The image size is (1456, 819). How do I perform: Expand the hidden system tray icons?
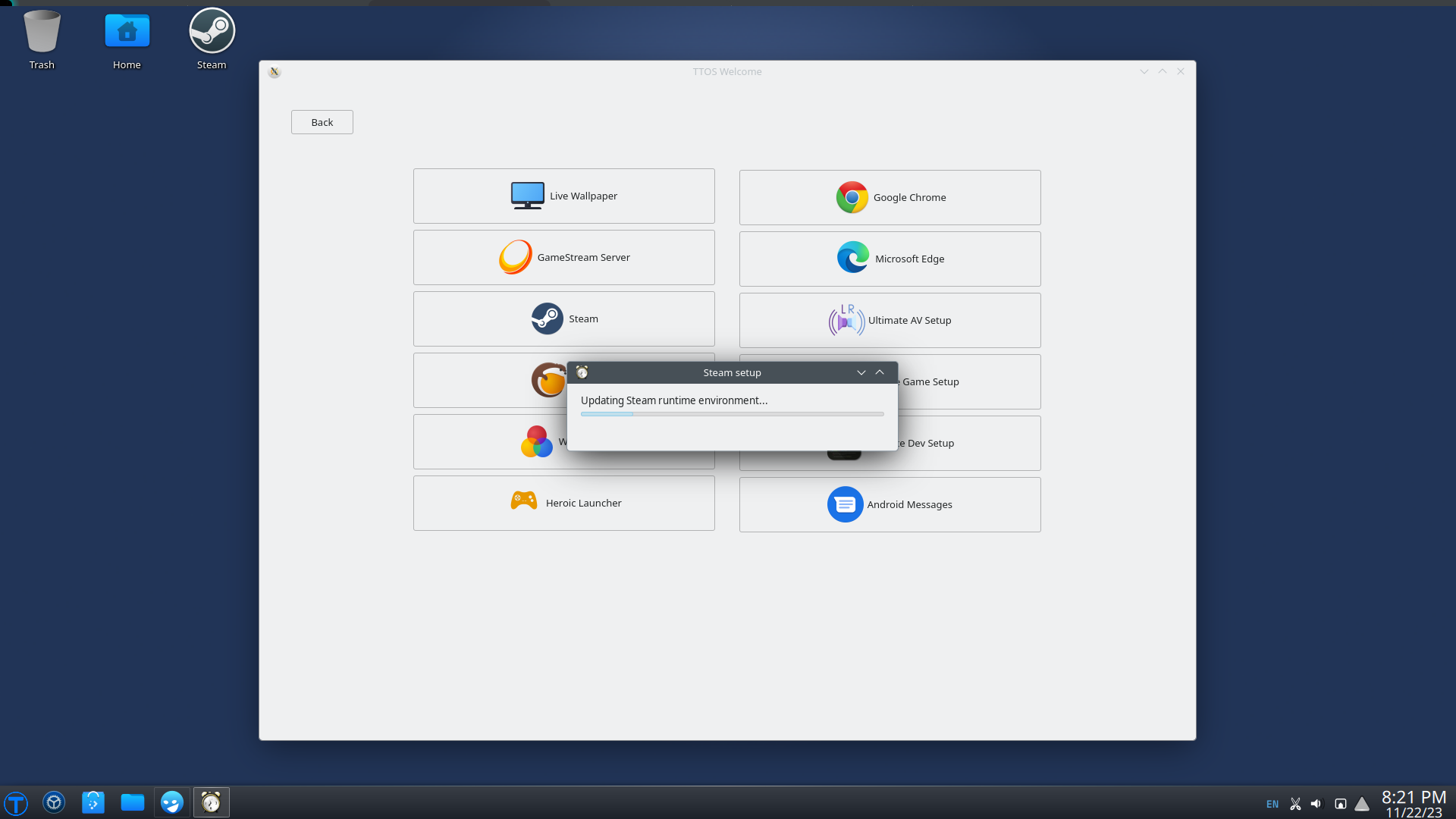(x=1362, y=804)
